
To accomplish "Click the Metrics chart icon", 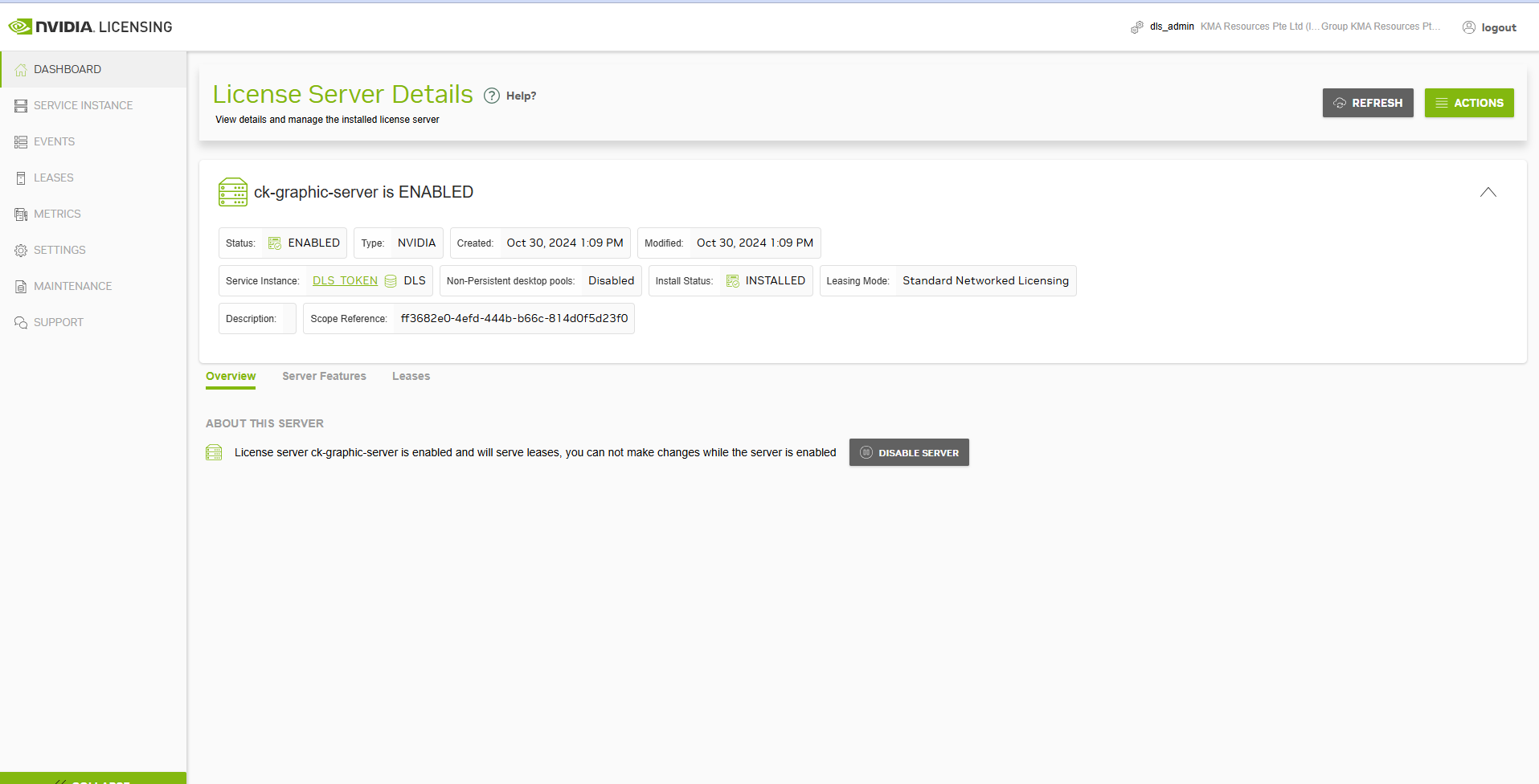I will click(21, 214).
